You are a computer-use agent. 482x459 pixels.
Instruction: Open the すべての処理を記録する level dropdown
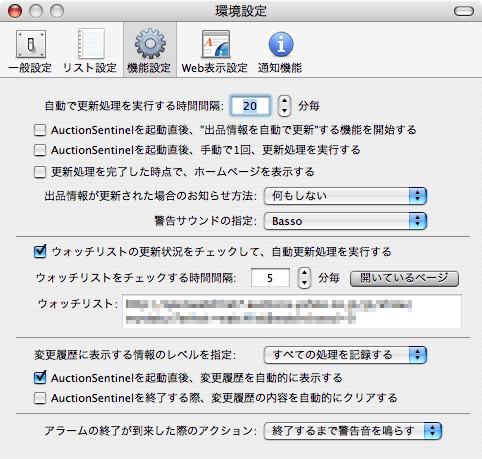click(x=345, y=355)
